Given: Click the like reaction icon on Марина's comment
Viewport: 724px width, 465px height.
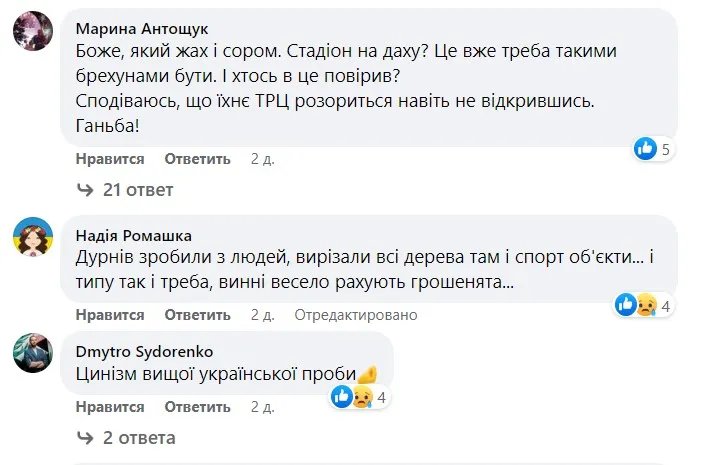Looking at the screenshot, I should click(x=645, y=149).
